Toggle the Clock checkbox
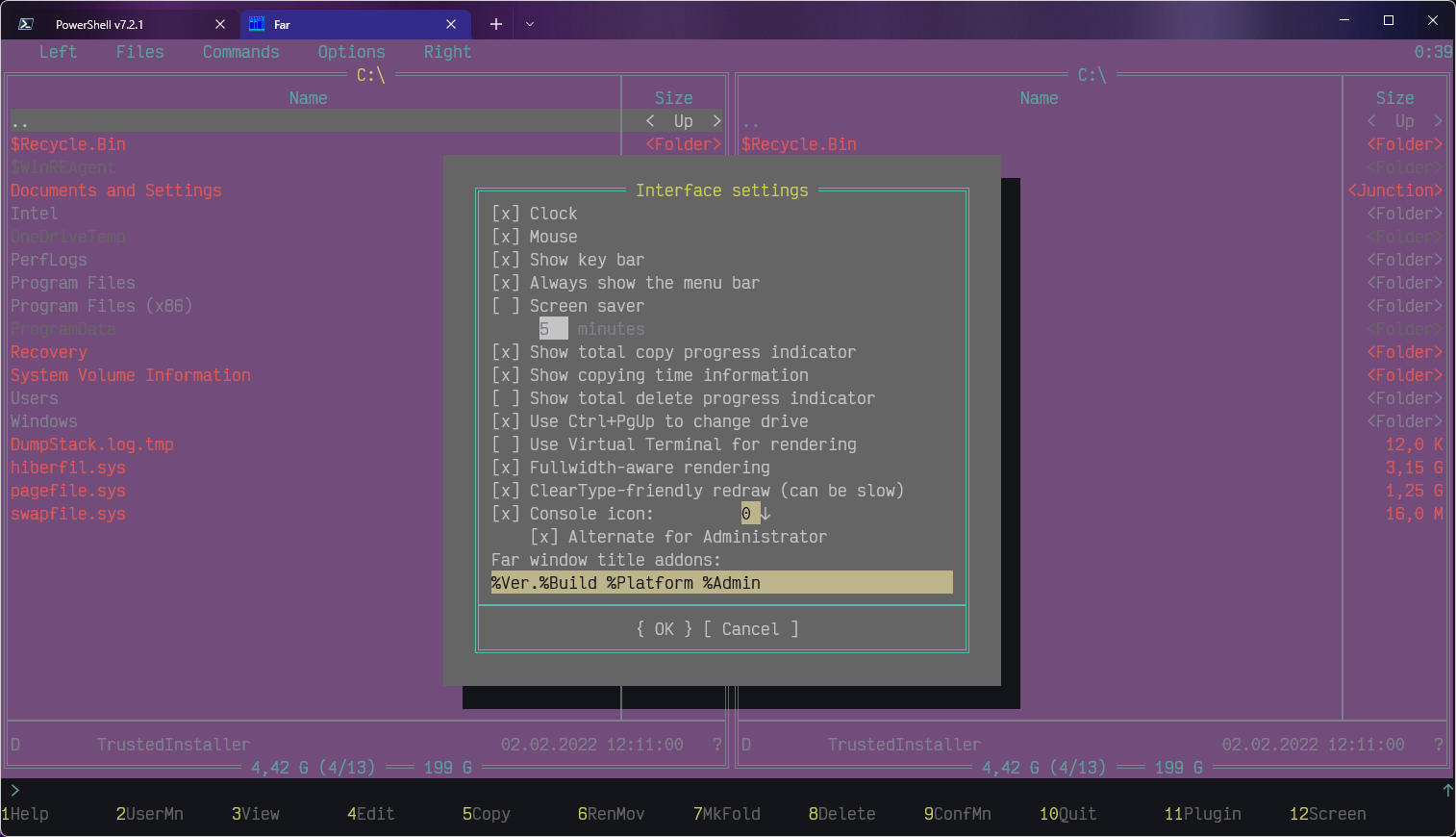This screenshot has width=1456, height=837. coord(506,214)
